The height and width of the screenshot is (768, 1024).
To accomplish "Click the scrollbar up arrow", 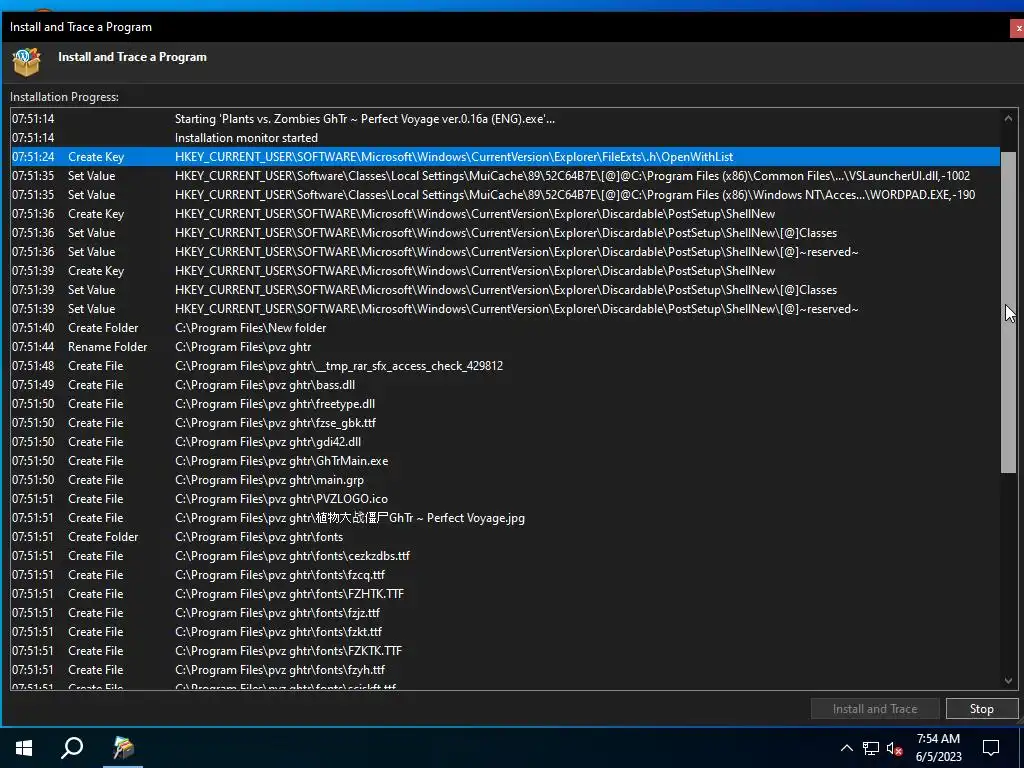I will (1008, 118).
